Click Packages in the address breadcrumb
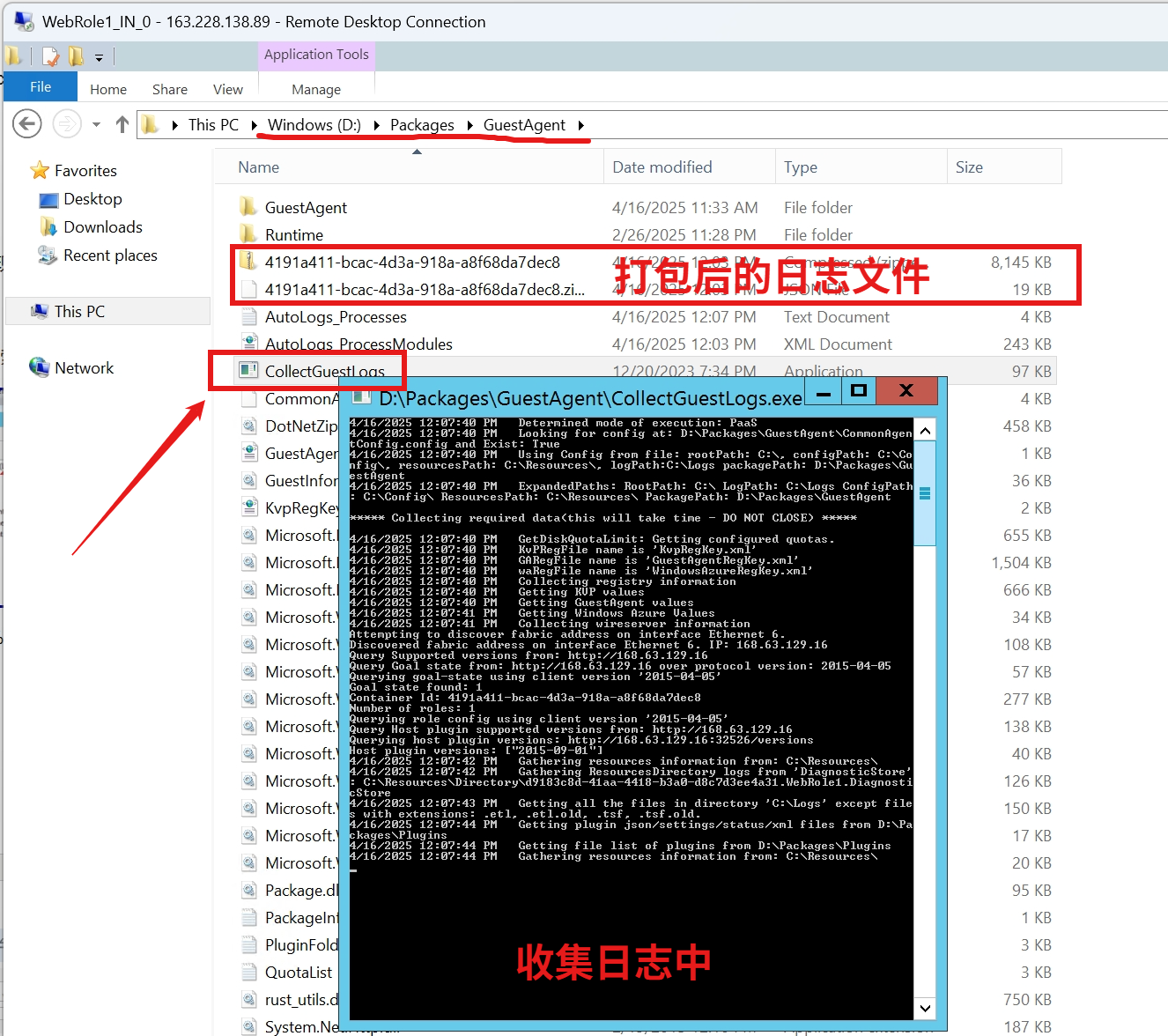The height and width of the screenshot is (1036, 1168). [422, 125]
